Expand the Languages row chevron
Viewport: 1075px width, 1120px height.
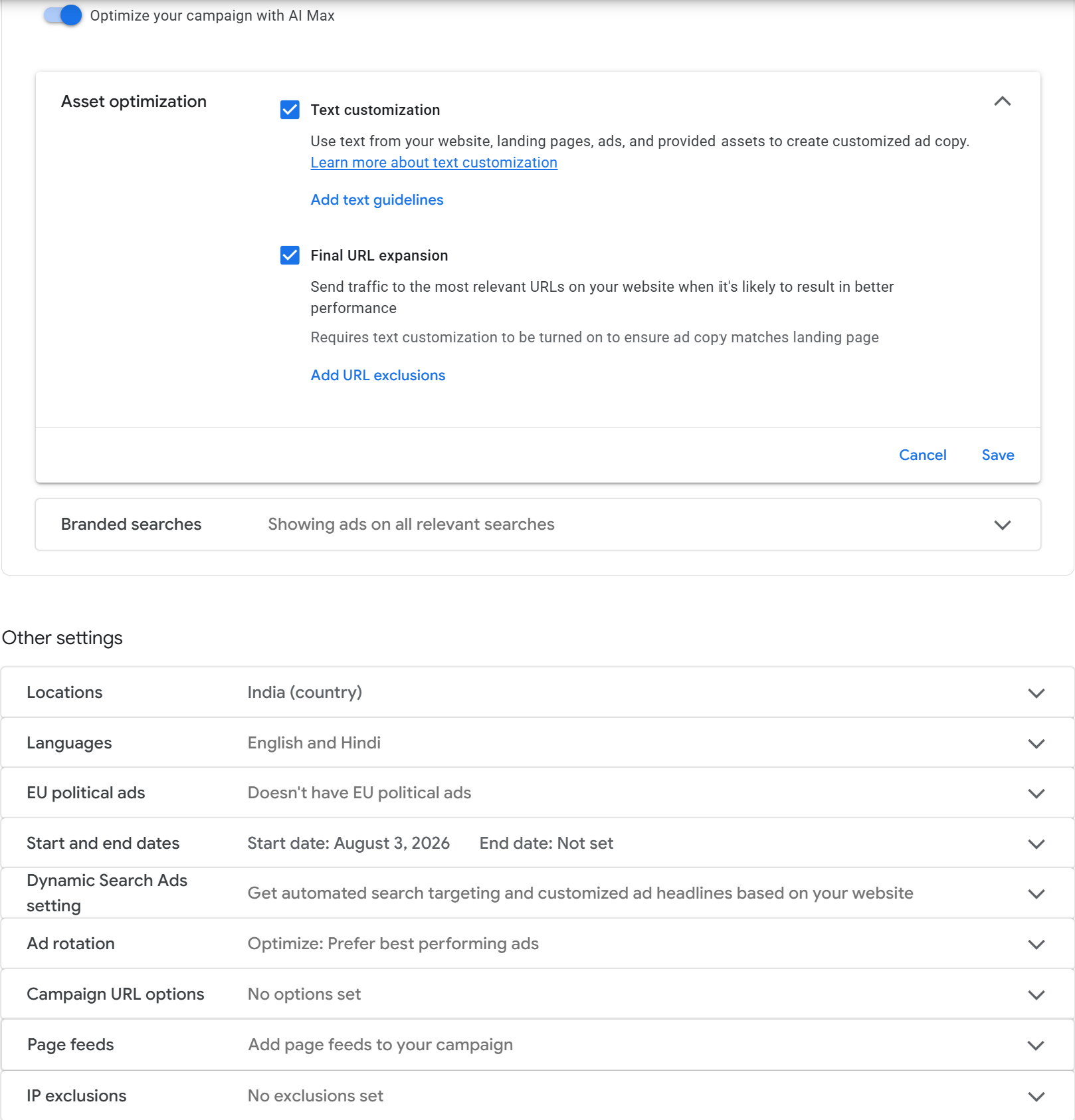[1036, 743]
